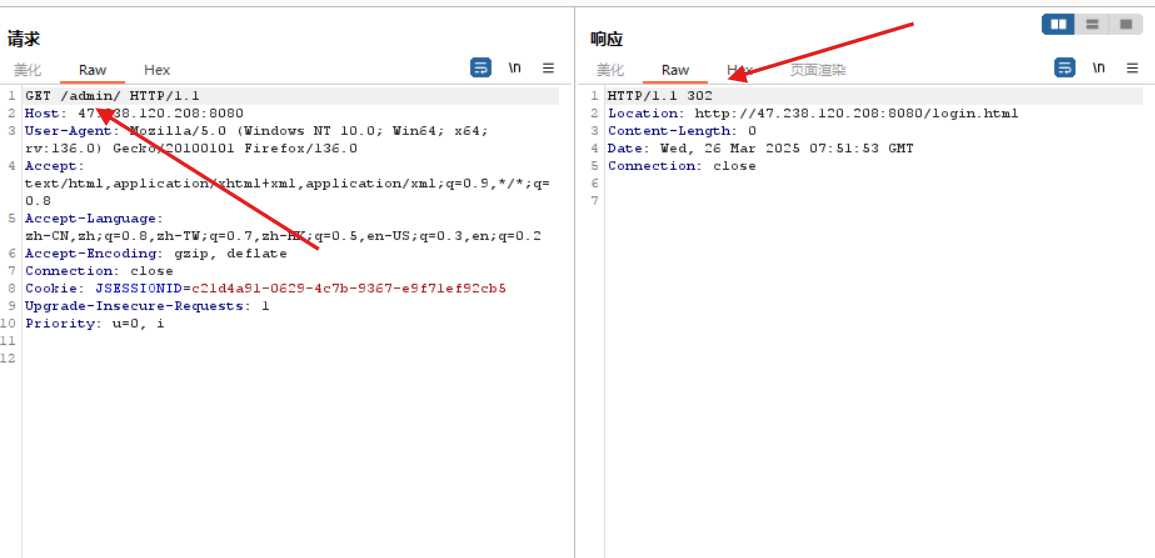Switch to top-bottom stacked layout view

tap(1092, 24)
